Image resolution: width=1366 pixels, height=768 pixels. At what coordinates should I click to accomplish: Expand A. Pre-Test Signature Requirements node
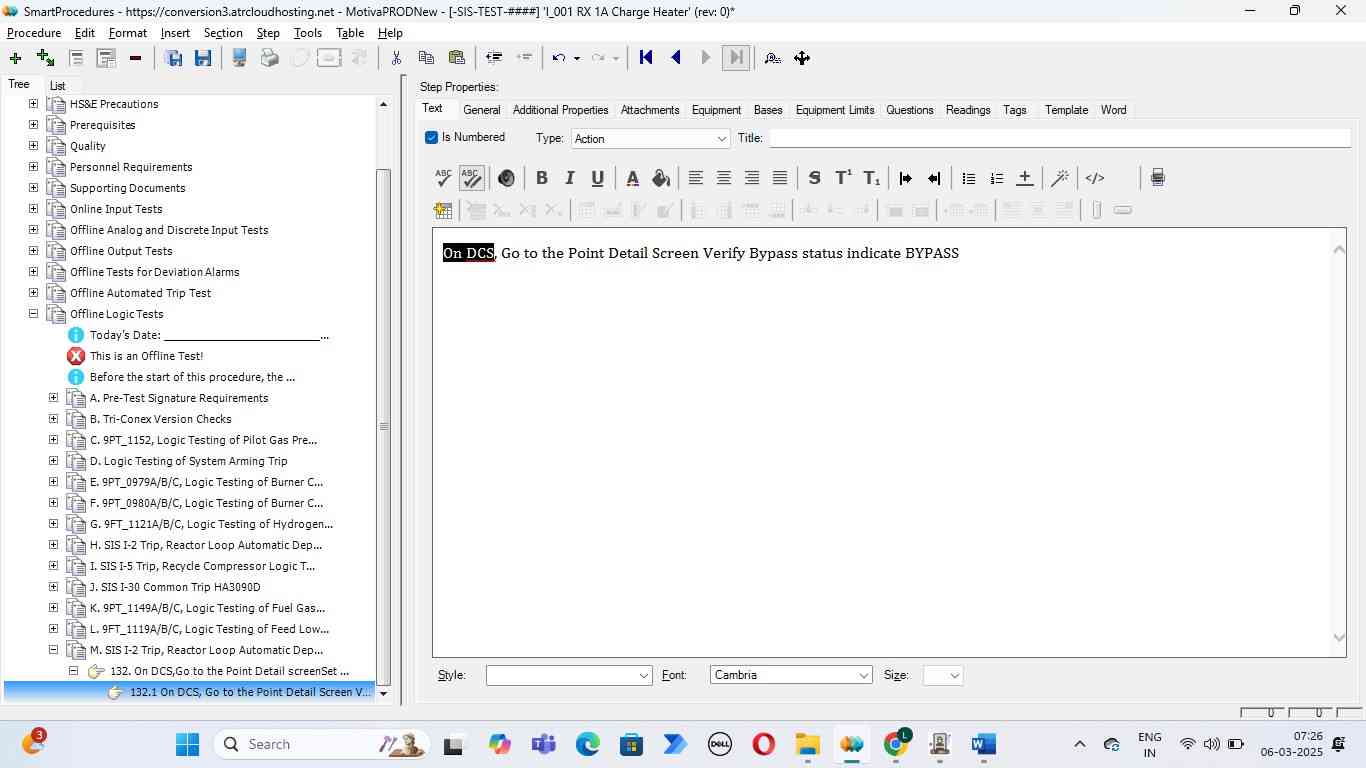[53, 398]
